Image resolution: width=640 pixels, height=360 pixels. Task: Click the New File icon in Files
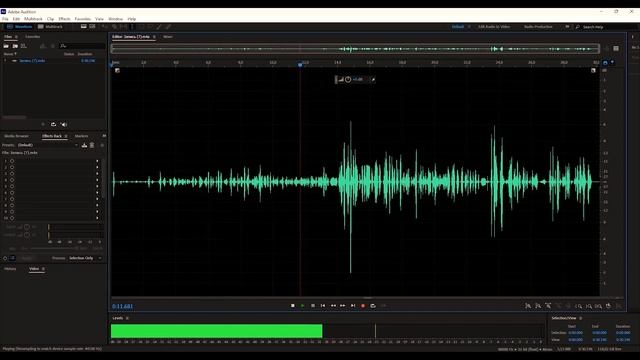pyautogui.click(x=24, y=46)
